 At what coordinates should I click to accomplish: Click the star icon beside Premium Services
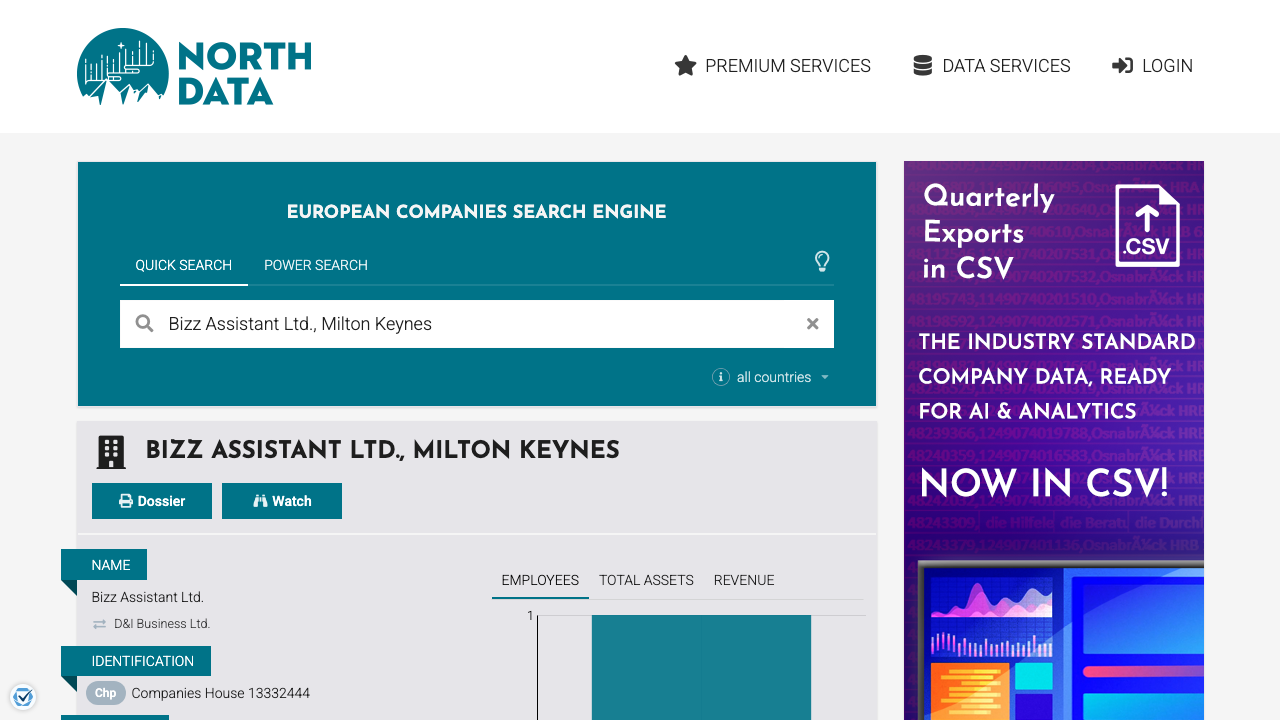[x=685, y=65]
